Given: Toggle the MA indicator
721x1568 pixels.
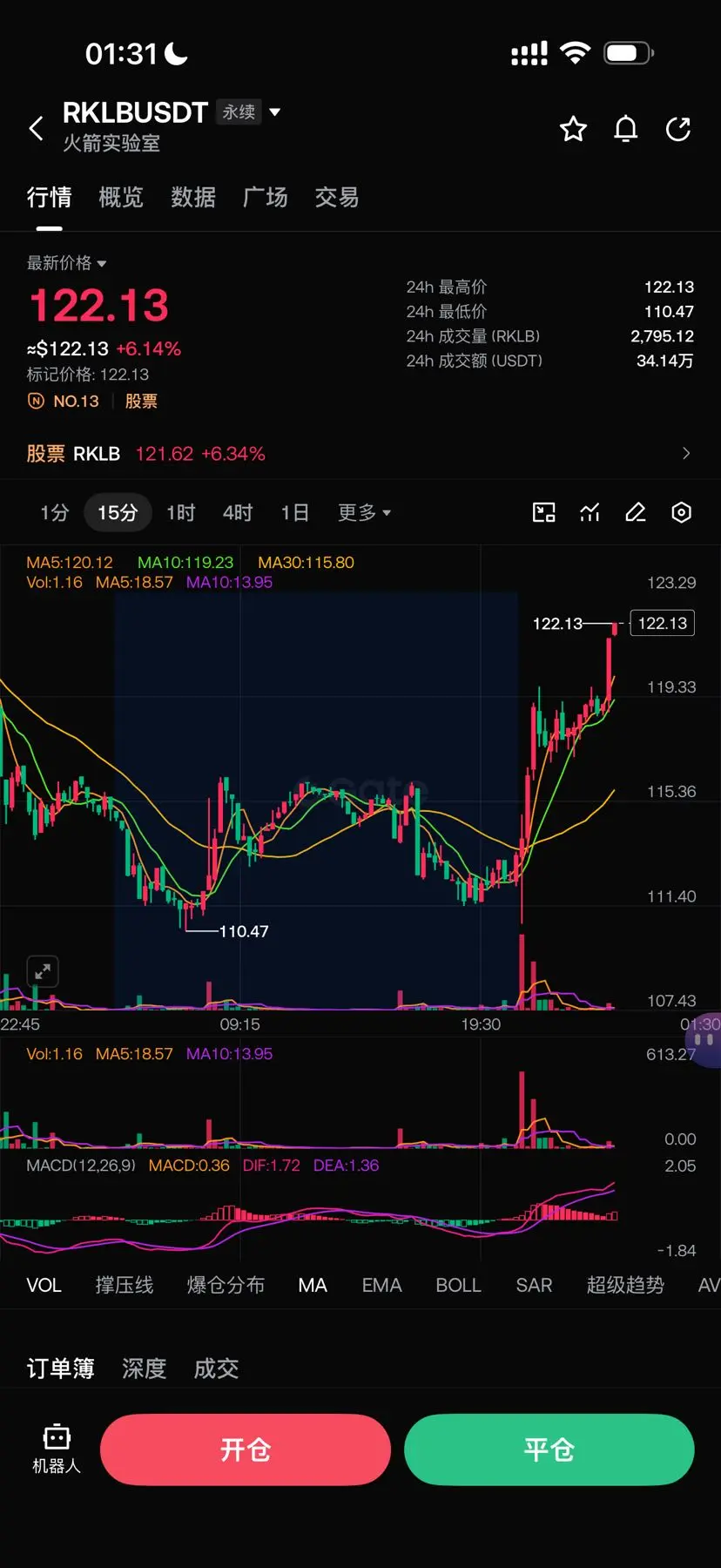Looking at the screenshot, I should click(313, 1285).
